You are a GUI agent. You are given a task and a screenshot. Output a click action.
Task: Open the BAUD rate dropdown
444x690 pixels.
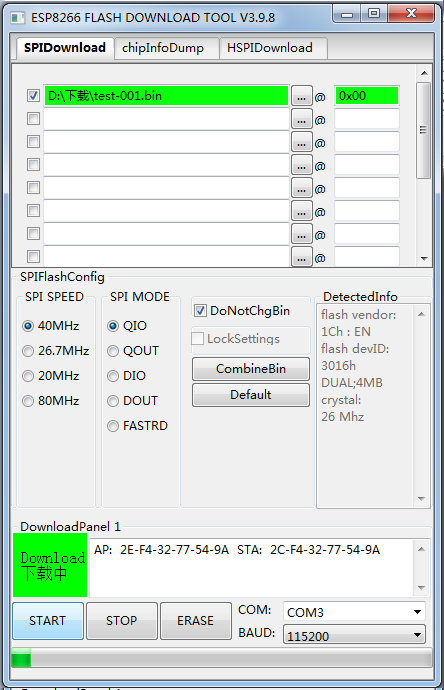click(354, 635)
